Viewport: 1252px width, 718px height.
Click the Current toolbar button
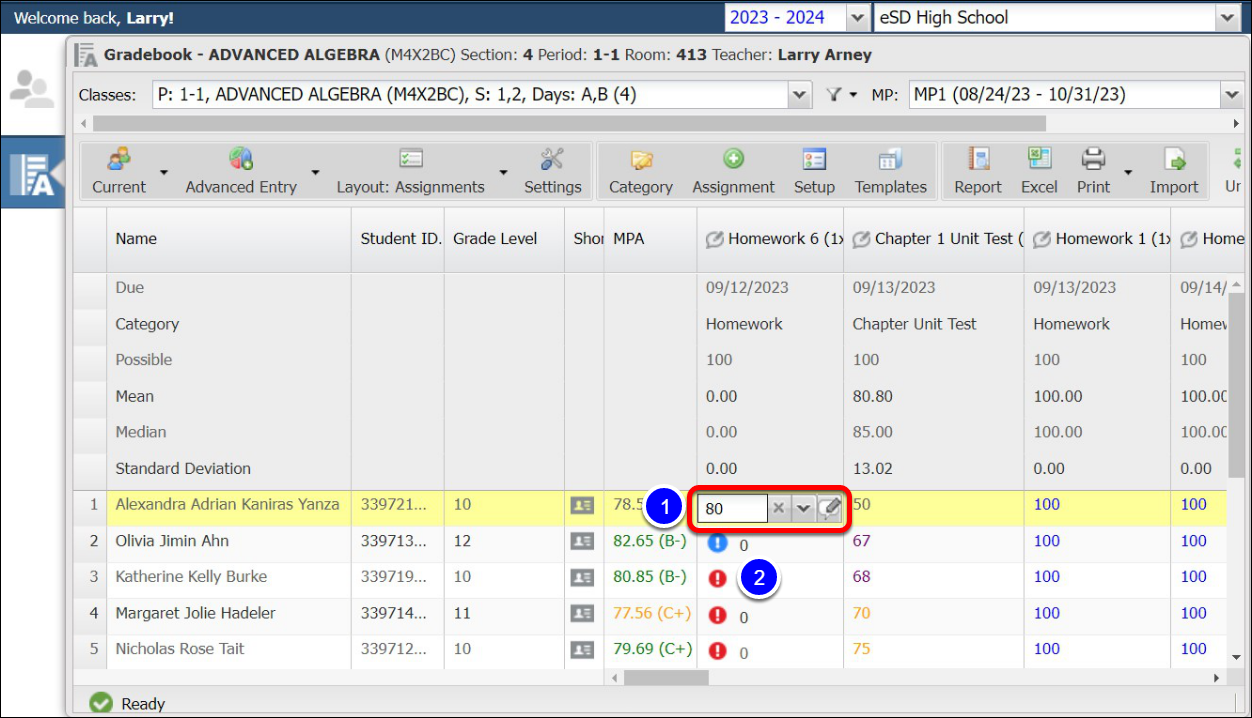[119, 171]
